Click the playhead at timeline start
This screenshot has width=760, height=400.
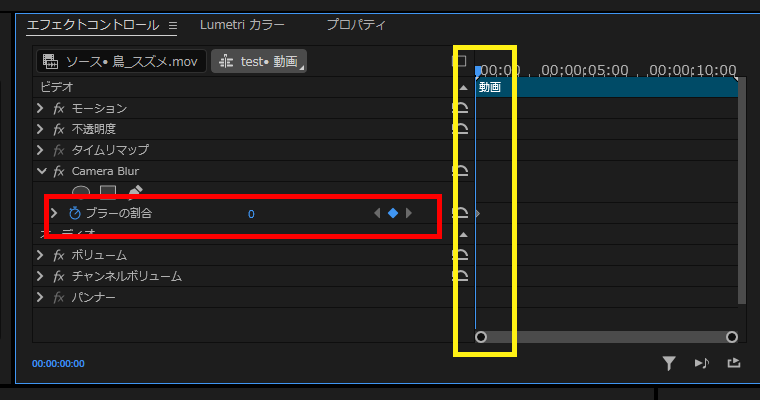click(478, 72)
